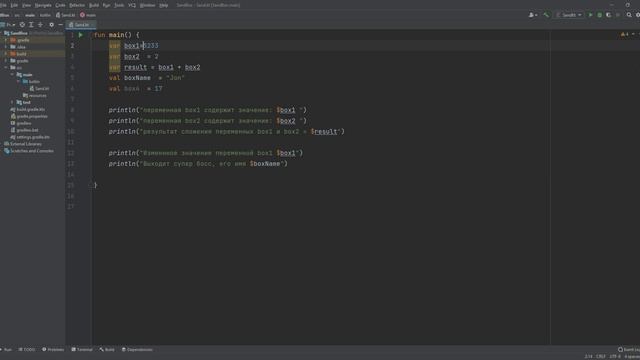Open the Refactor menu
This screenshot has height=360, width=640.
[77, 5]
